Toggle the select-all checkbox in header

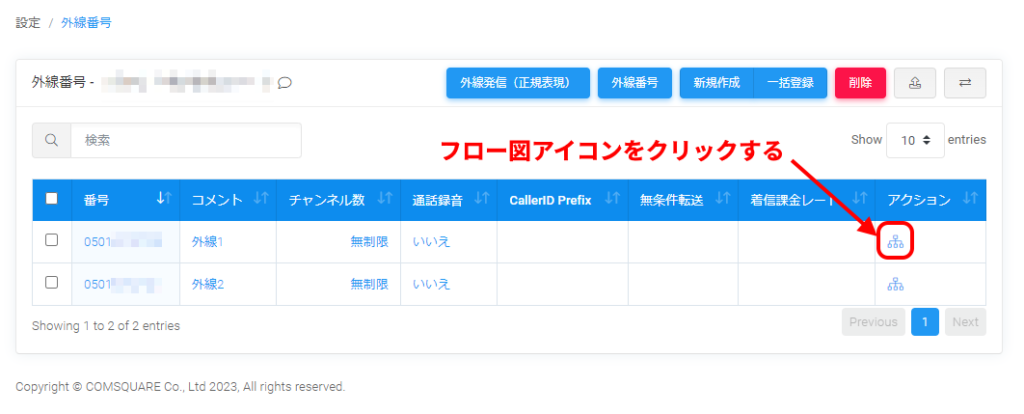52,200
